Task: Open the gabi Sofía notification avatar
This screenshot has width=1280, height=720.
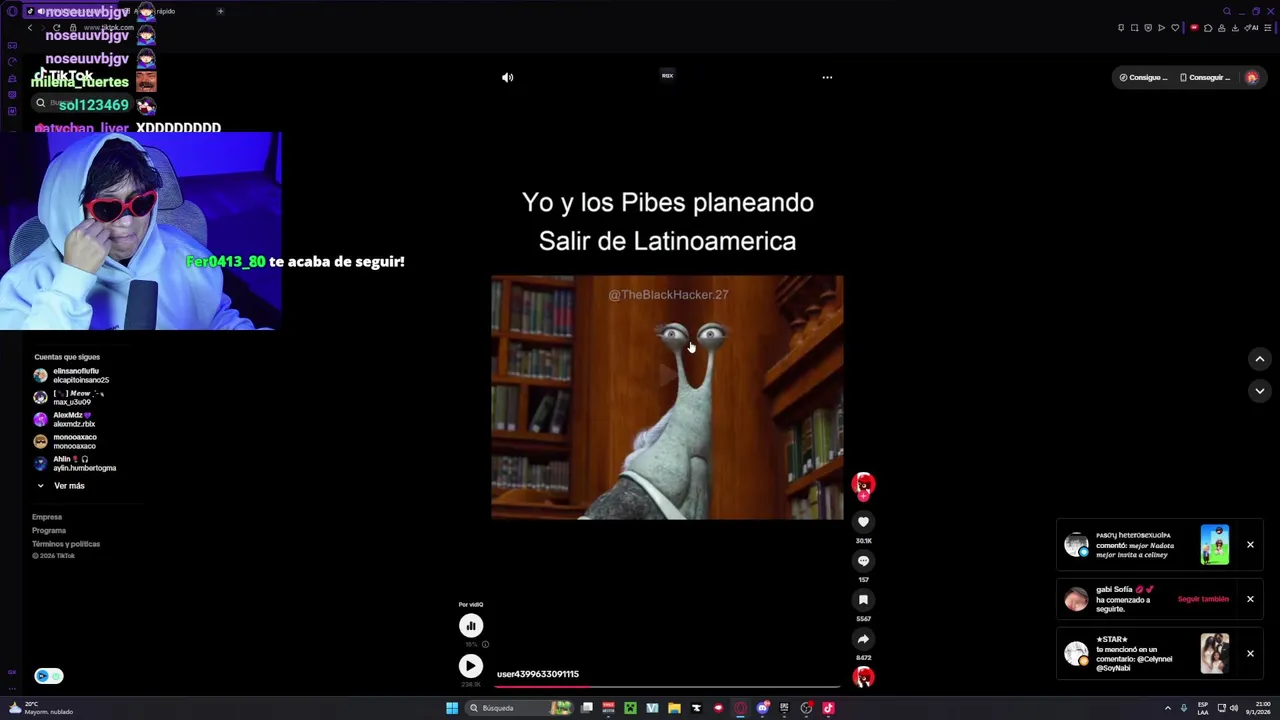Action: pos(1076,599)
